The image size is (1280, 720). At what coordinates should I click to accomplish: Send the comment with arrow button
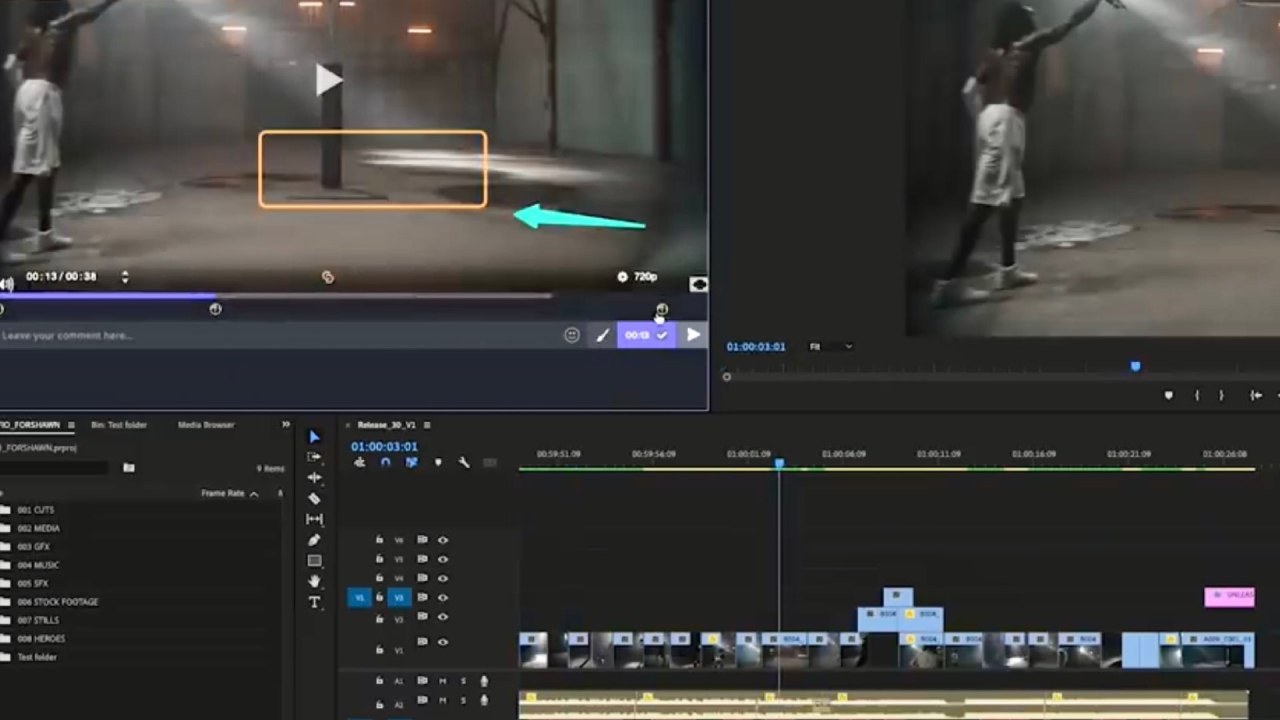click(693, 335)
